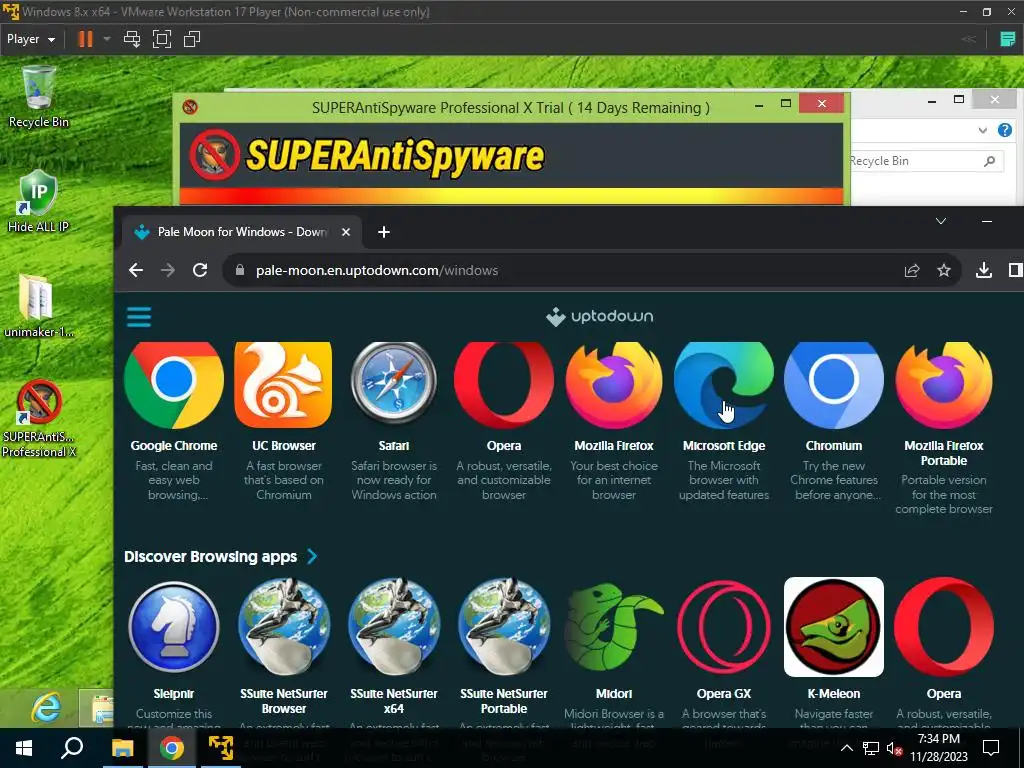The width and height of the screenshot is (1024, 768).
Task: Toggle the Chrome side panel
Action: (x=1015, y=270)
